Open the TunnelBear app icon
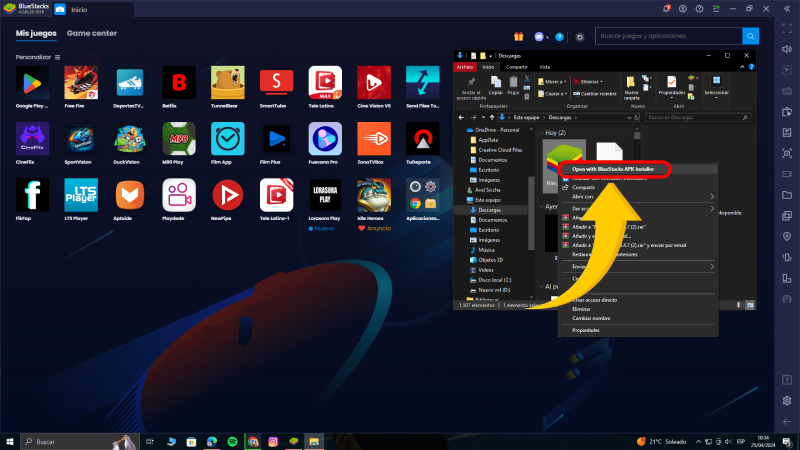This screenshot has height=450, width=800. click(x=228, y=83)
